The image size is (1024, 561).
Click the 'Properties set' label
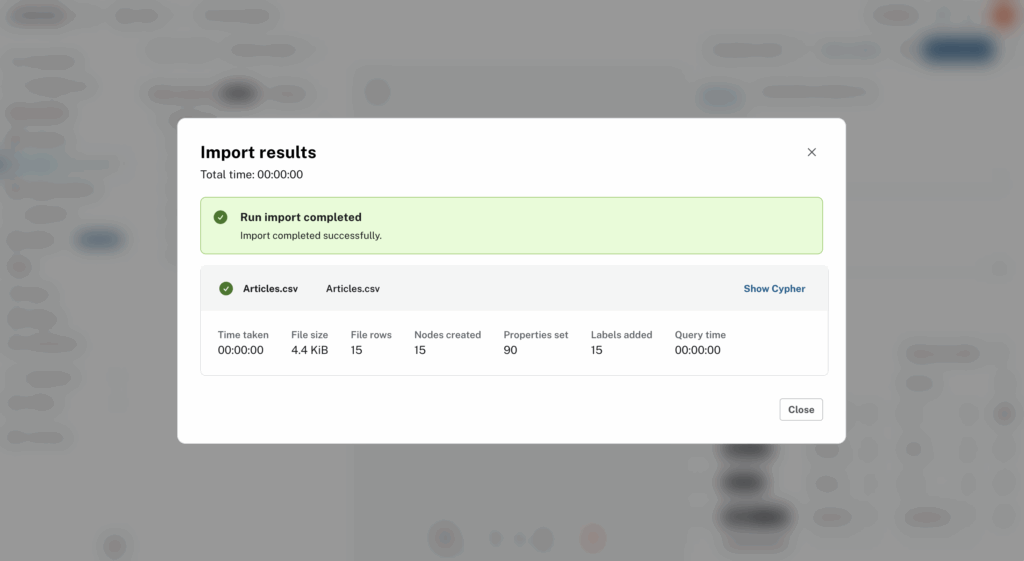click(535, 335)
